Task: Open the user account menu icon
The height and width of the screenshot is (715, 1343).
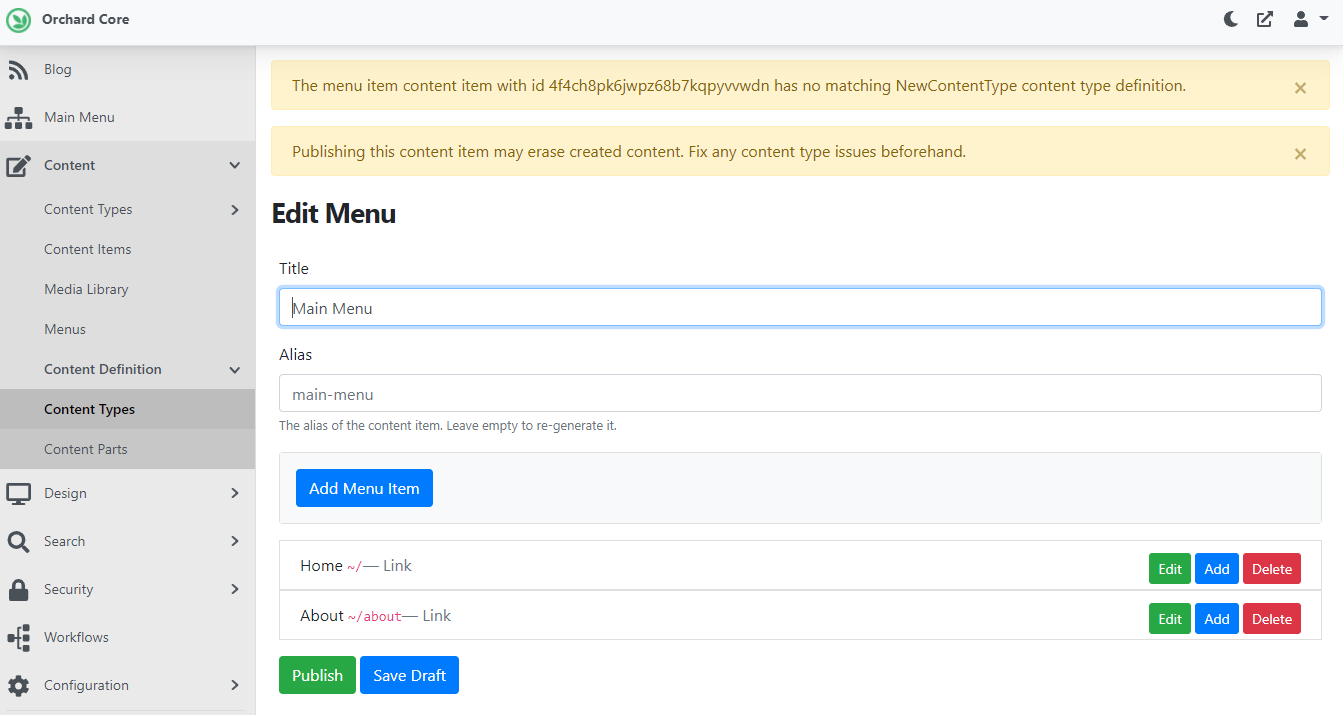Action: [x=1301, y=19]
